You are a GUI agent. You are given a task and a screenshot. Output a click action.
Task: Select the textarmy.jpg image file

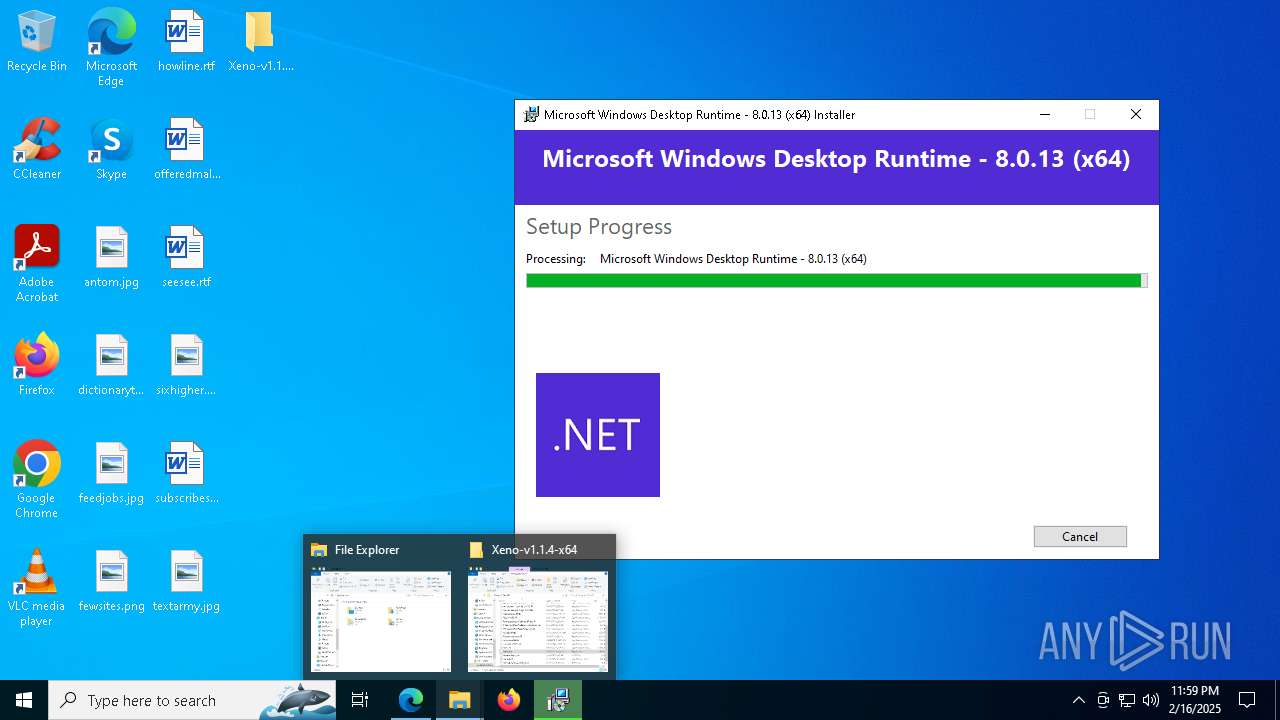186,582
